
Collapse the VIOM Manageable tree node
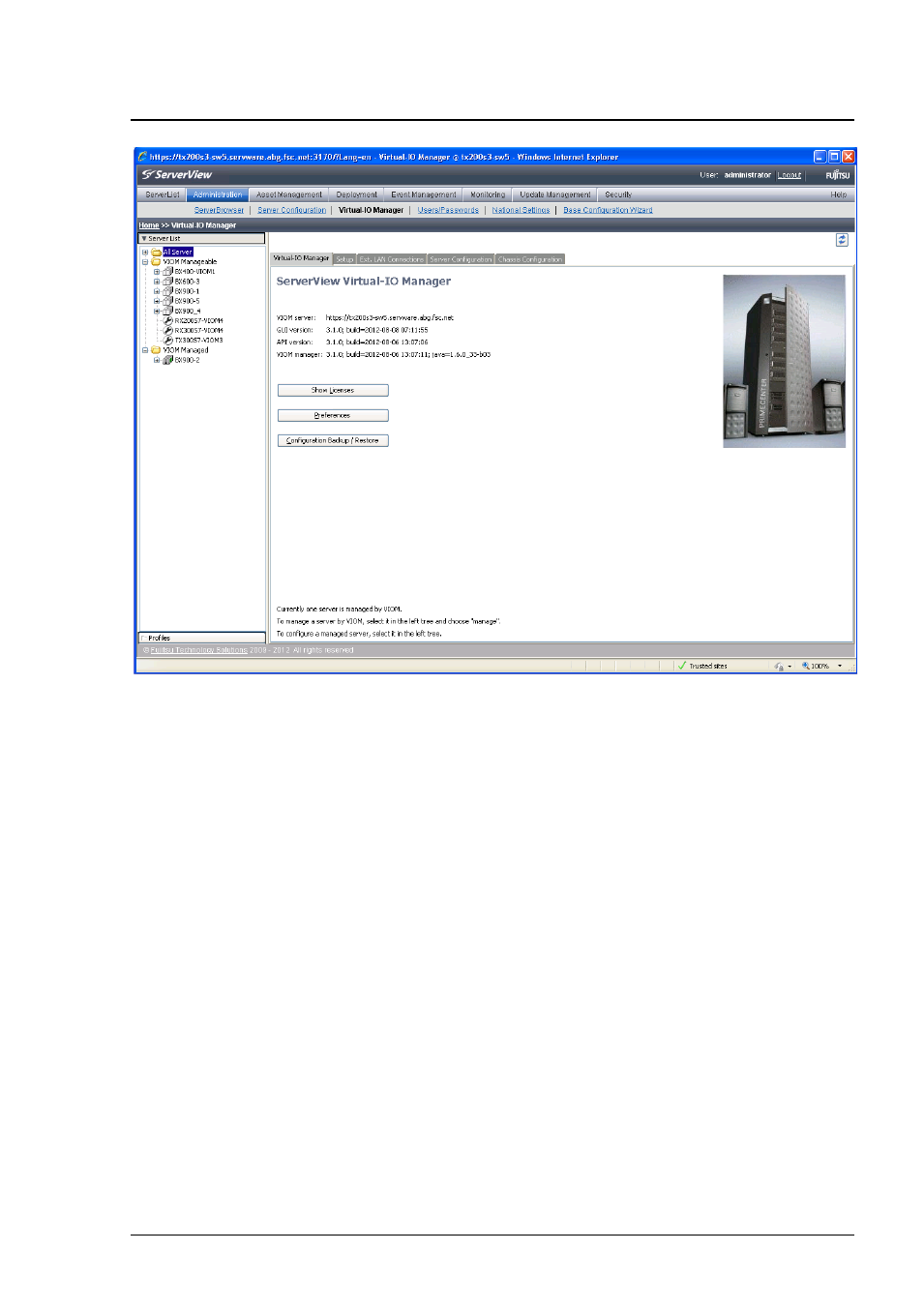(x=145, y=261)
